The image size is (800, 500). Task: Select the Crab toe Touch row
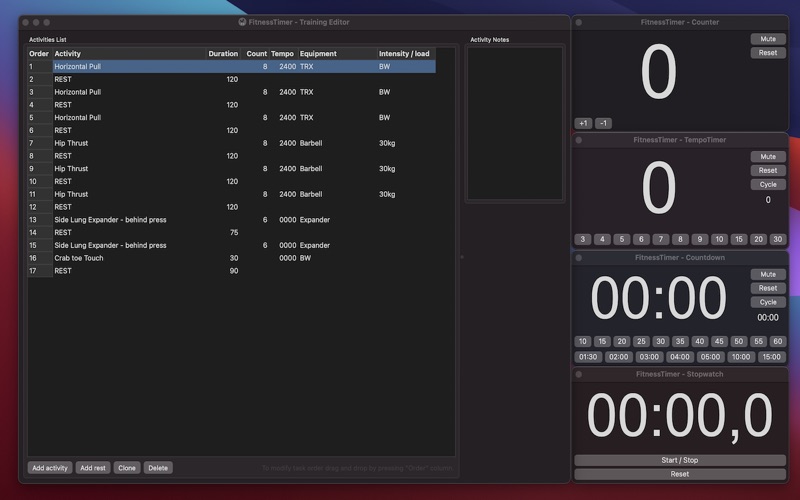tap(231, 258)
